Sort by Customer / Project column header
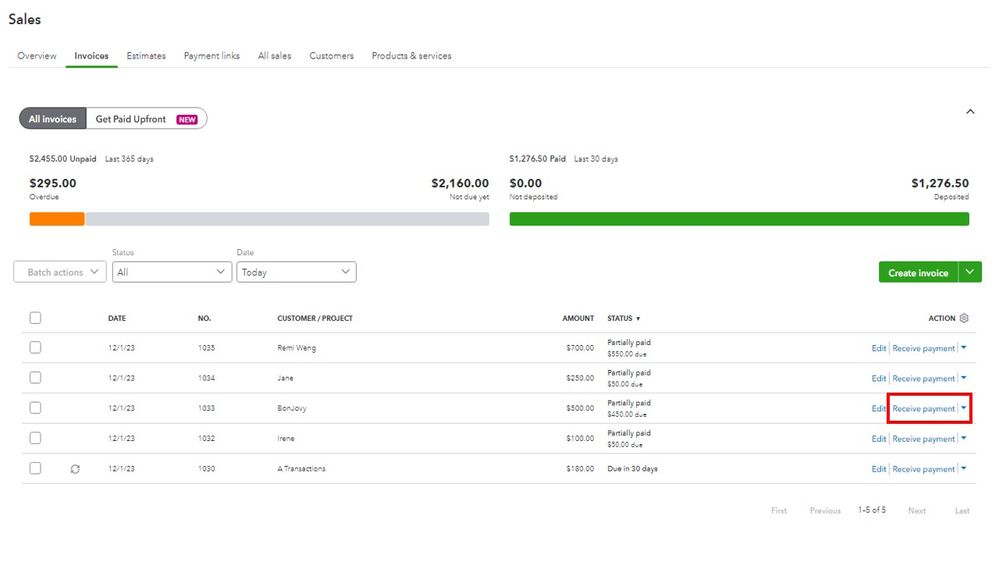Image resolution: width=999 pixels, height=562 pixels. pyautogui.click(x=315, y=318)
